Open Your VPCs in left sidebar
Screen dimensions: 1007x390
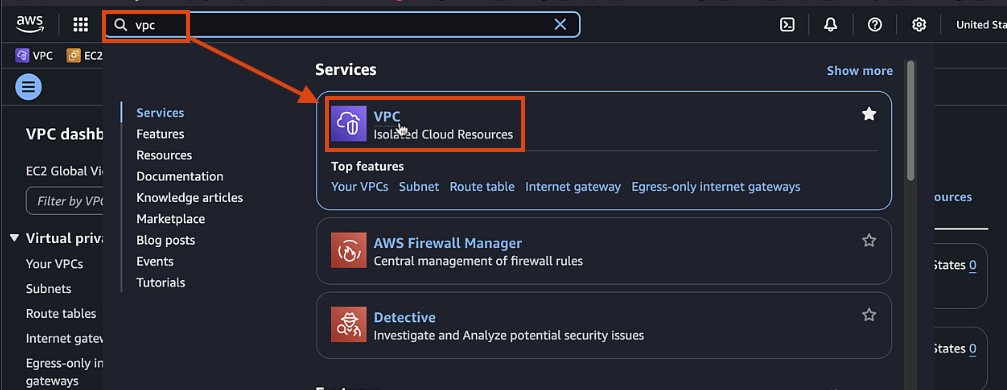(x=54, y=263)
